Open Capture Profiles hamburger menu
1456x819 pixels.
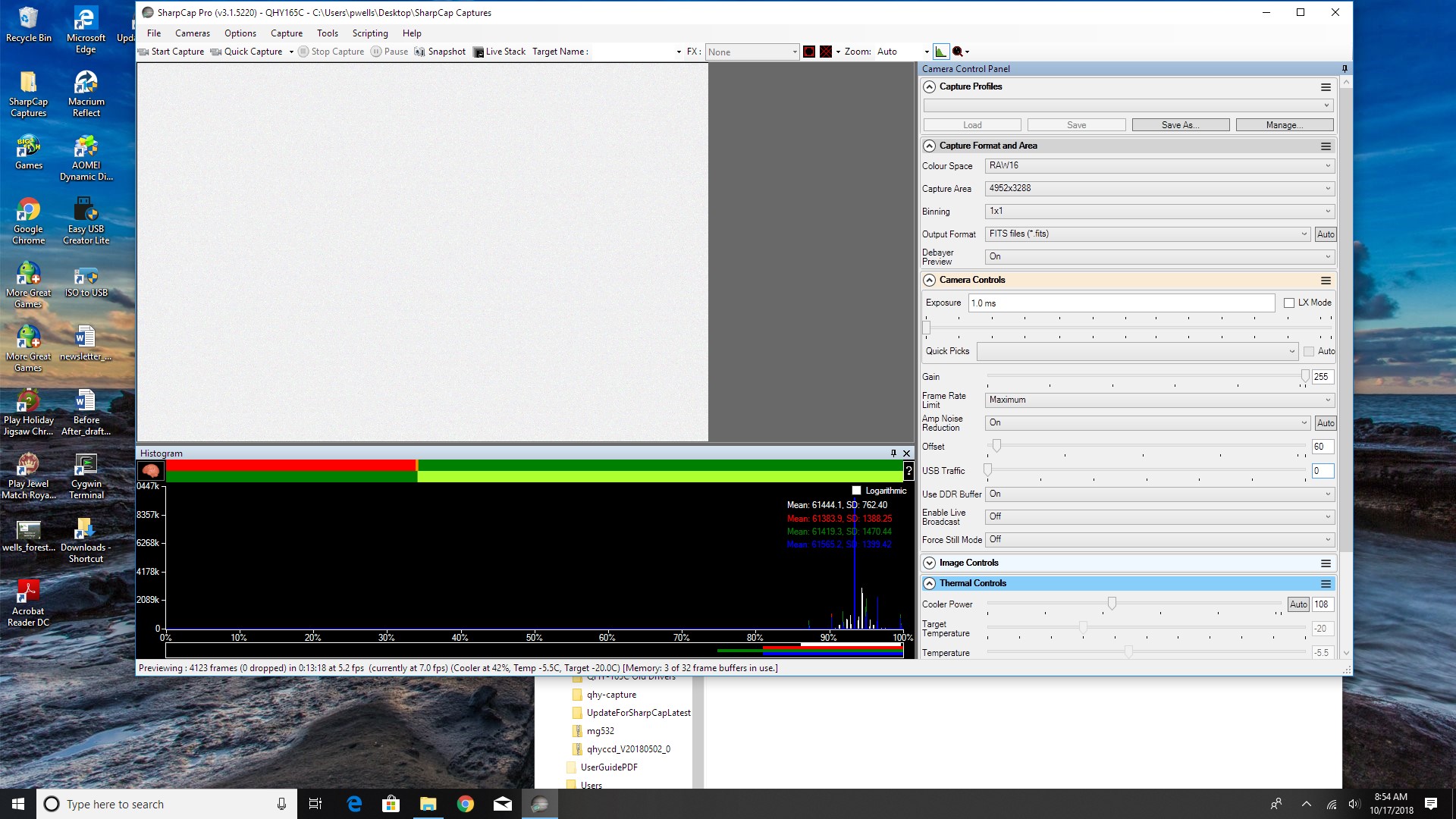pos(1326,87)
